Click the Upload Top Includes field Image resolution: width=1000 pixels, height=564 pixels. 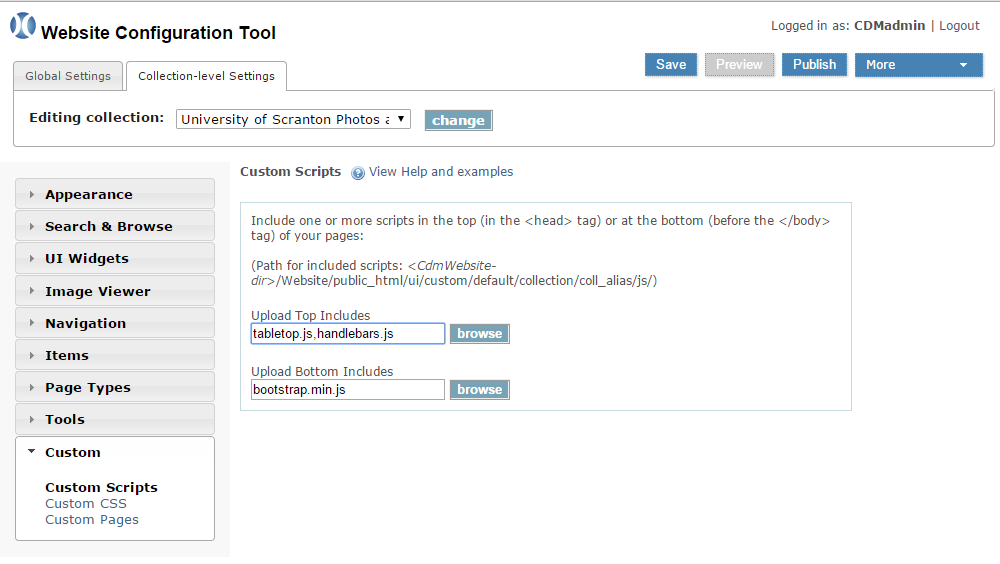pos(348,334)
